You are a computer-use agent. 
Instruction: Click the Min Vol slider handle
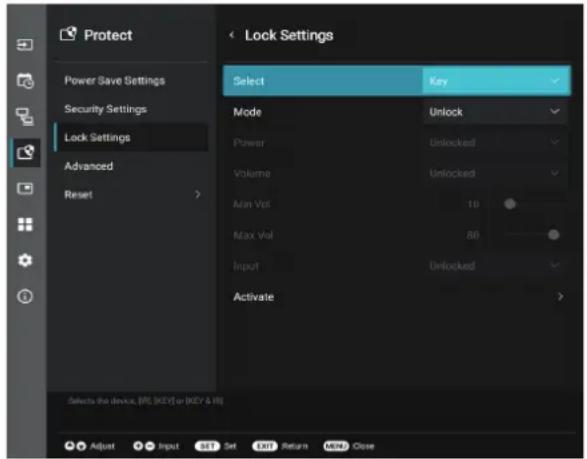(x=510, y=204)
